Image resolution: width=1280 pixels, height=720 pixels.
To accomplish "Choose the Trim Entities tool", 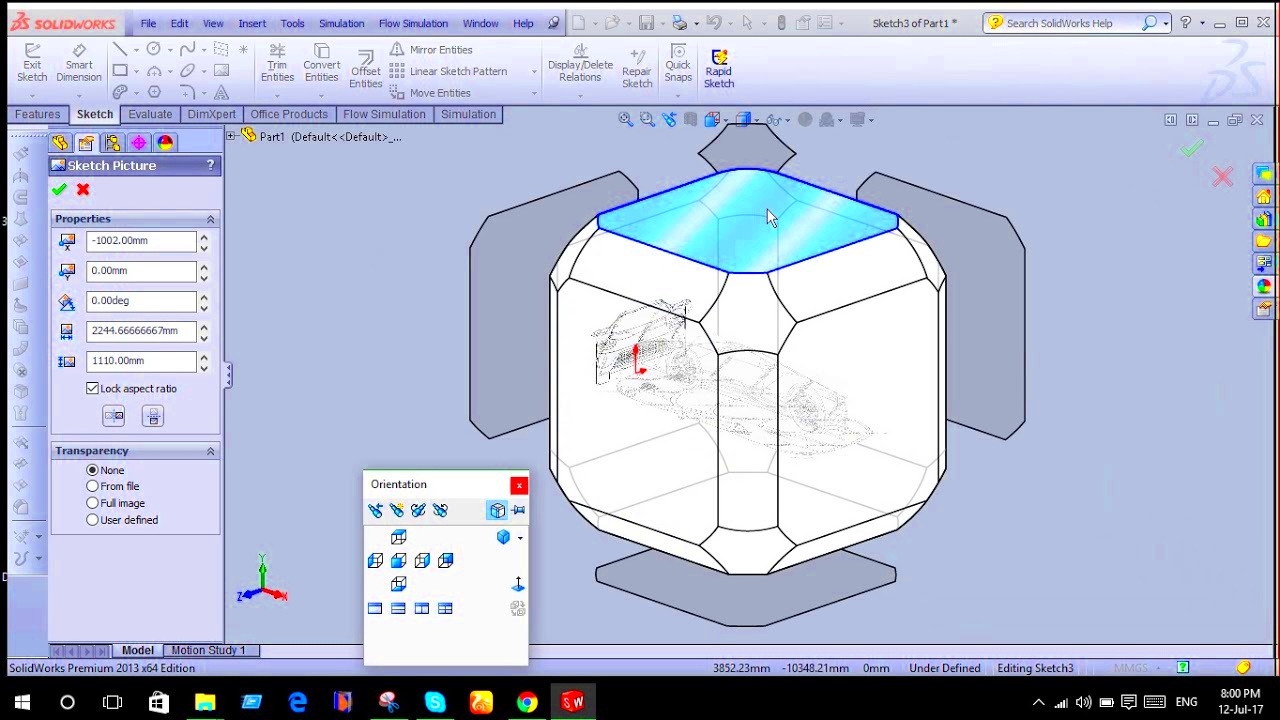I will click(277, 64).
